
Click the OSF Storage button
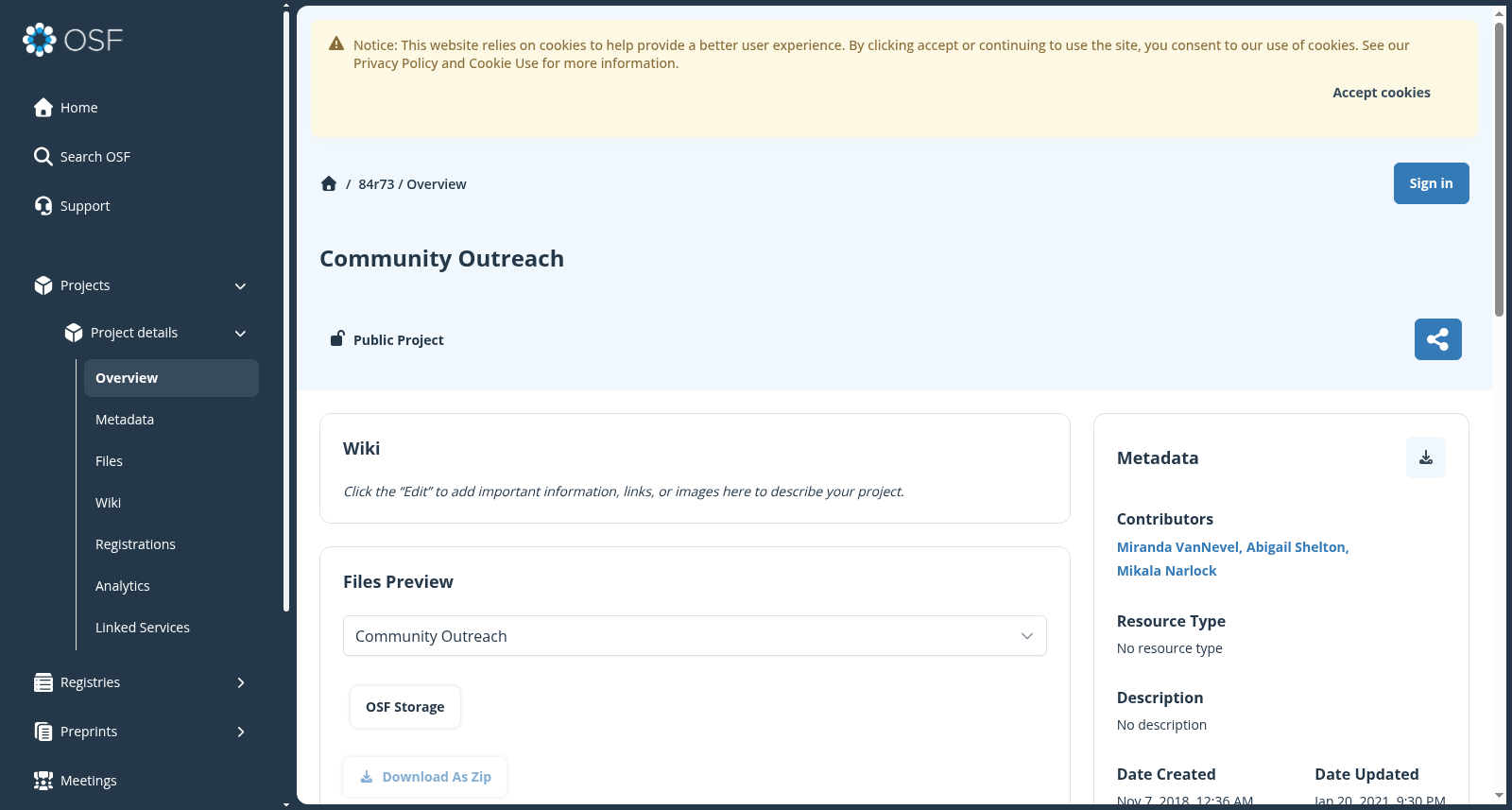404,707
